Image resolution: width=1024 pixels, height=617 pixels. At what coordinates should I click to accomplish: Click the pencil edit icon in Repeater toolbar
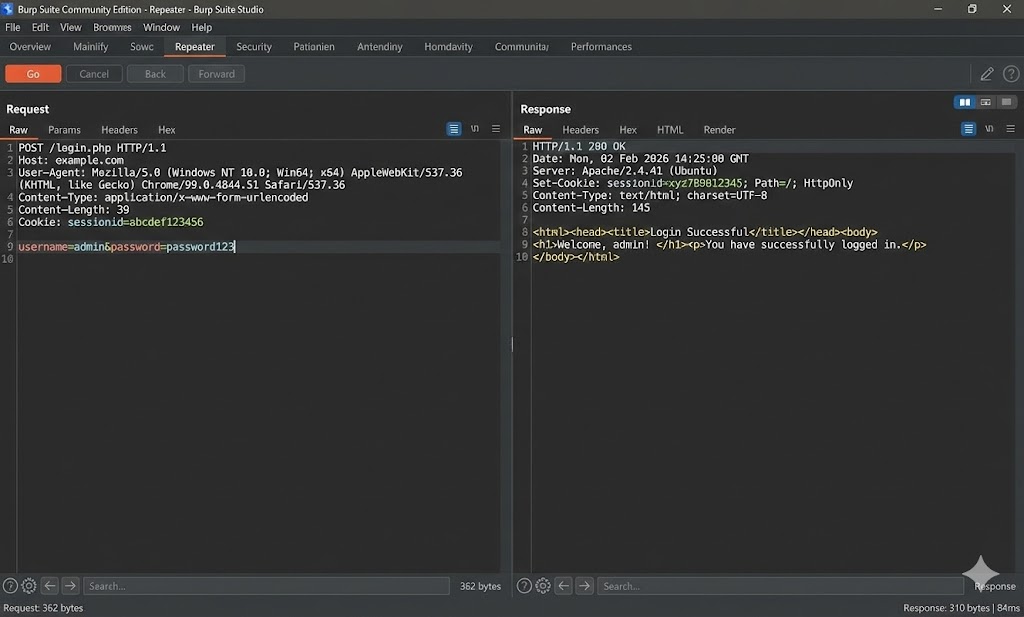click(987, 74)
